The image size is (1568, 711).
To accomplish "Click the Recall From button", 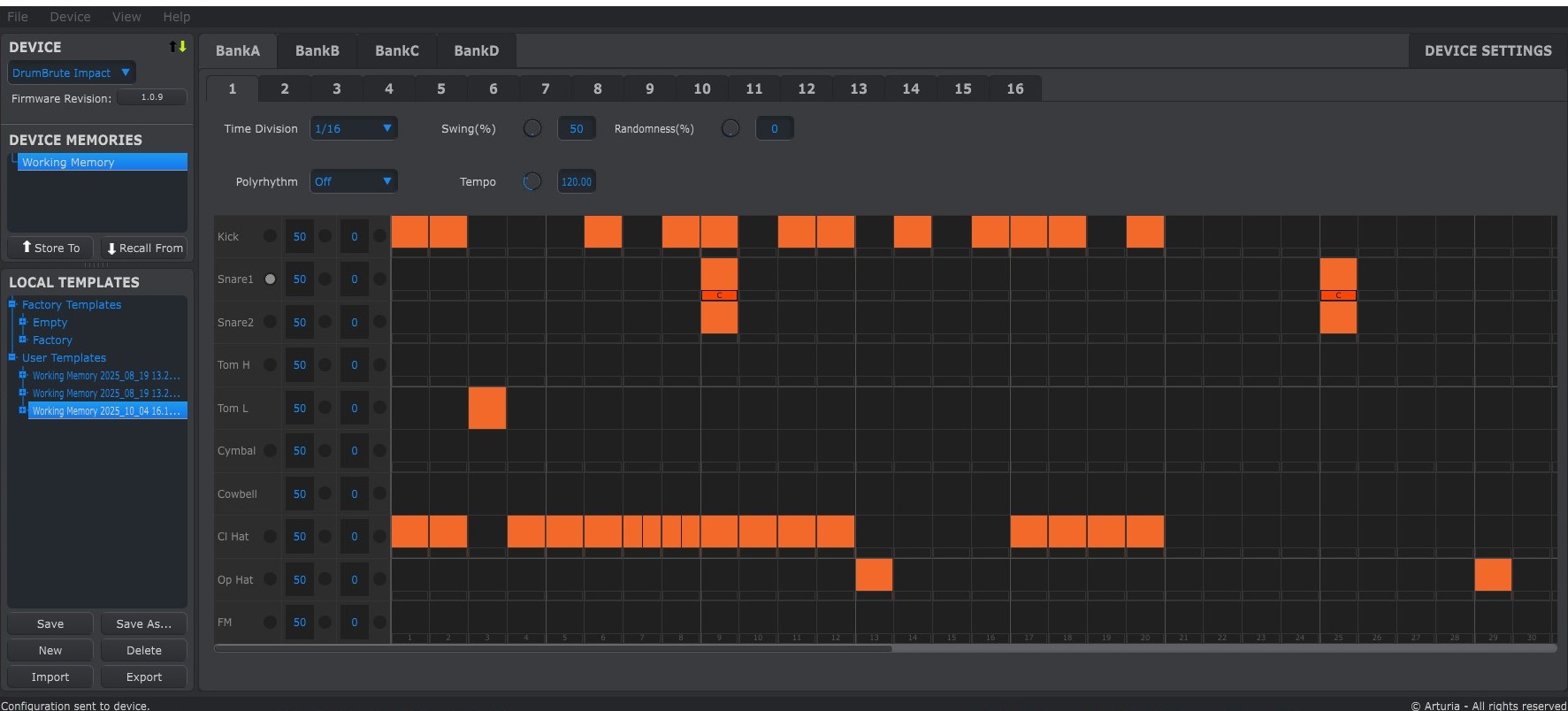I will (x=145, y=248).
